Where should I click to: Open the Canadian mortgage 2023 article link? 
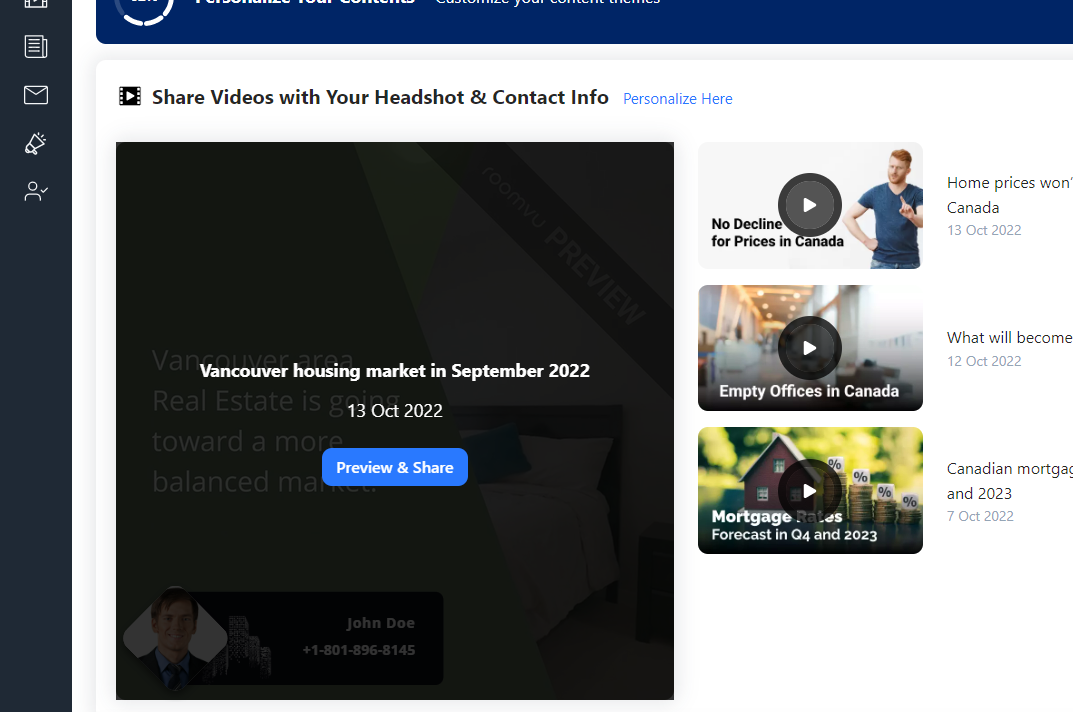(1008, 480)
